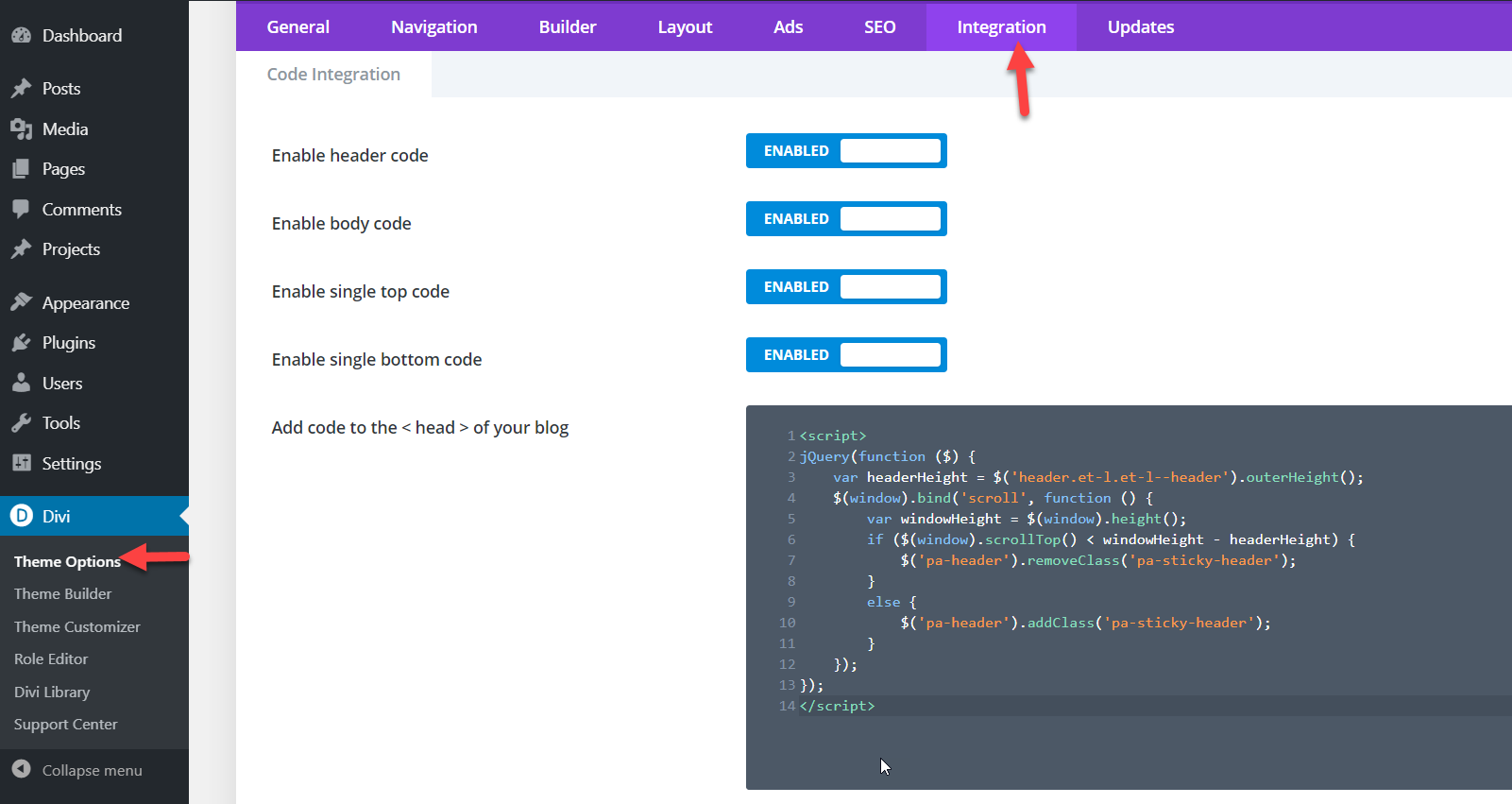The width and height of the screenshot is (1512, 804).
Task: Click the Dashboard gauge icon
Action: tap(21, 36)
